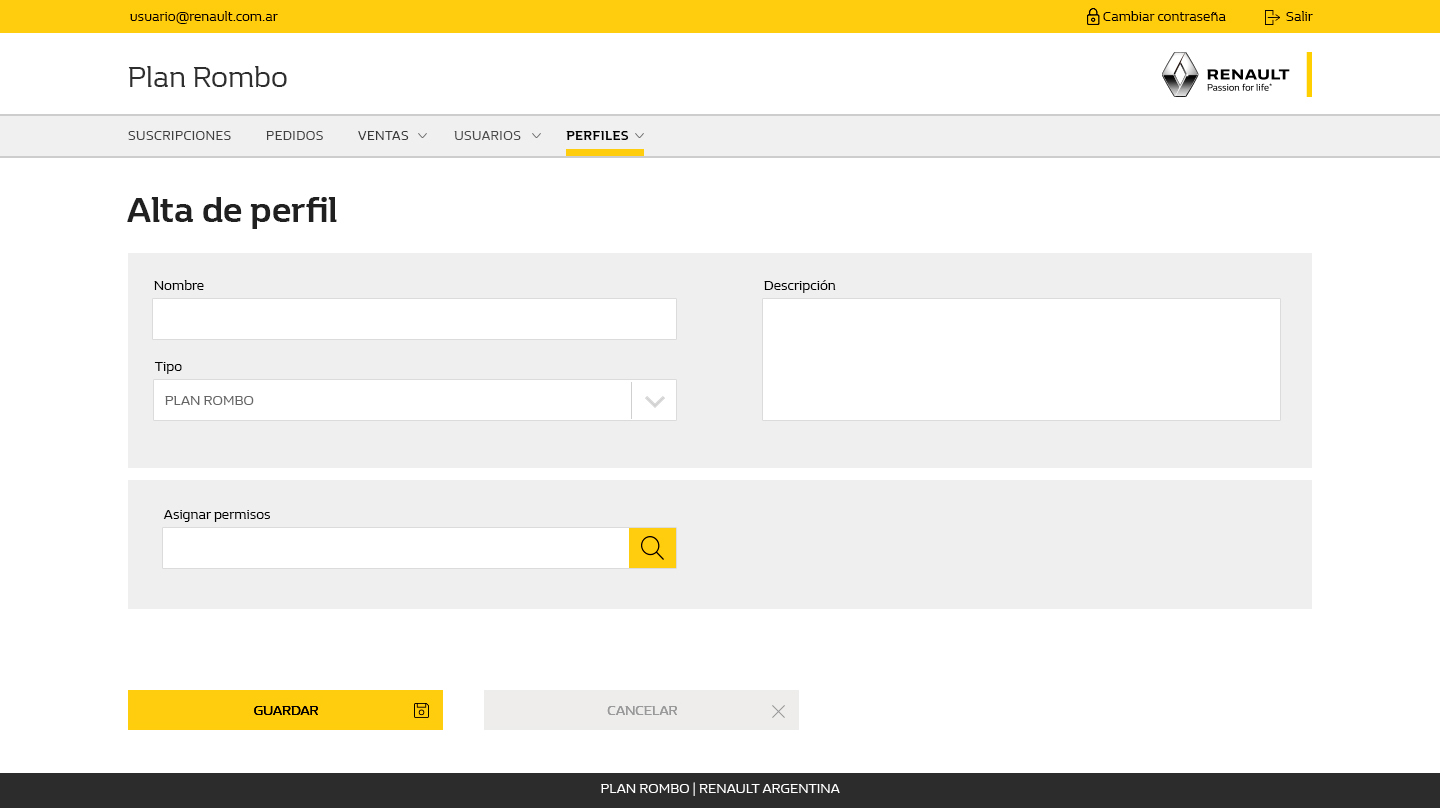Image resolution: width=1440 pixels, height=808 pixels.
Task: Focus the Descripción text area
Action: point(1021,359)
